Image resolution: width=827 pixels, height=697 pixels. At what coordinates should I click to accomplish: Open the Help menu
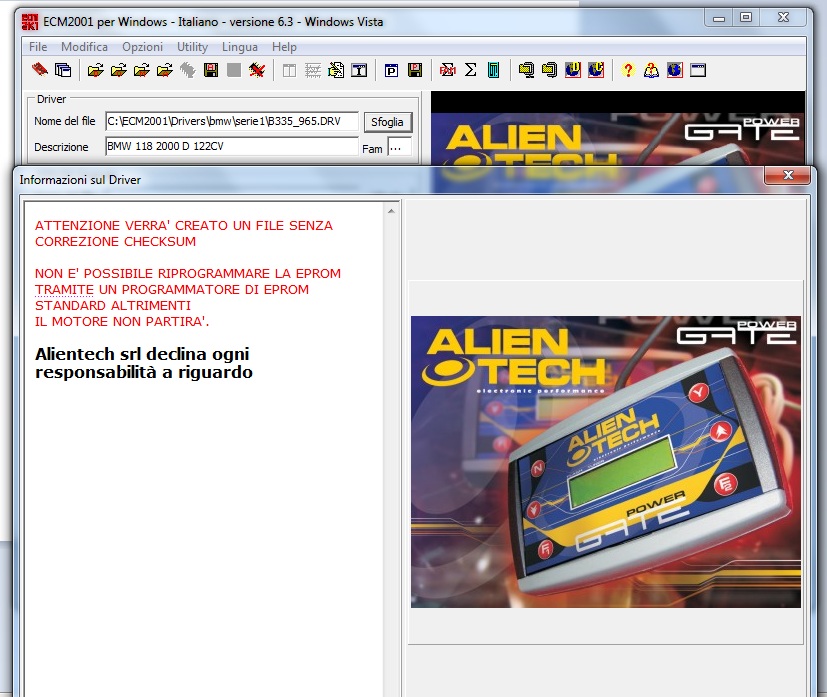pyautogui.click(x=284, y=47)
